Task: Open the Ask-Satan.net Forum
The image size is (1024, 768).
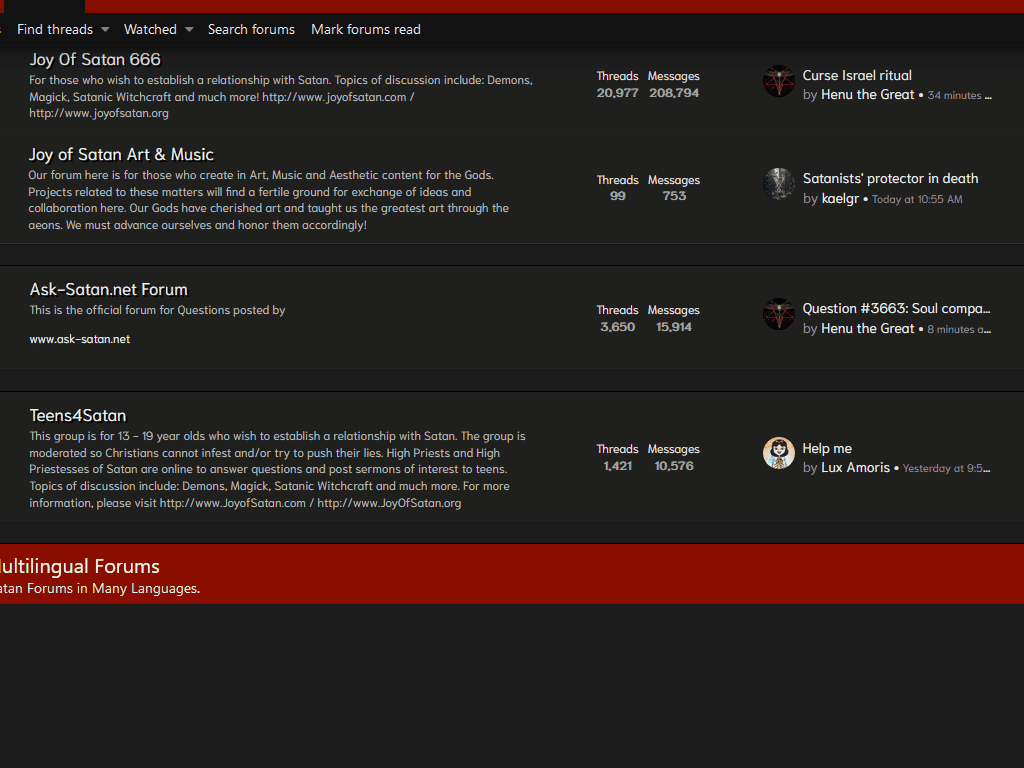Action: click(108, 289)
